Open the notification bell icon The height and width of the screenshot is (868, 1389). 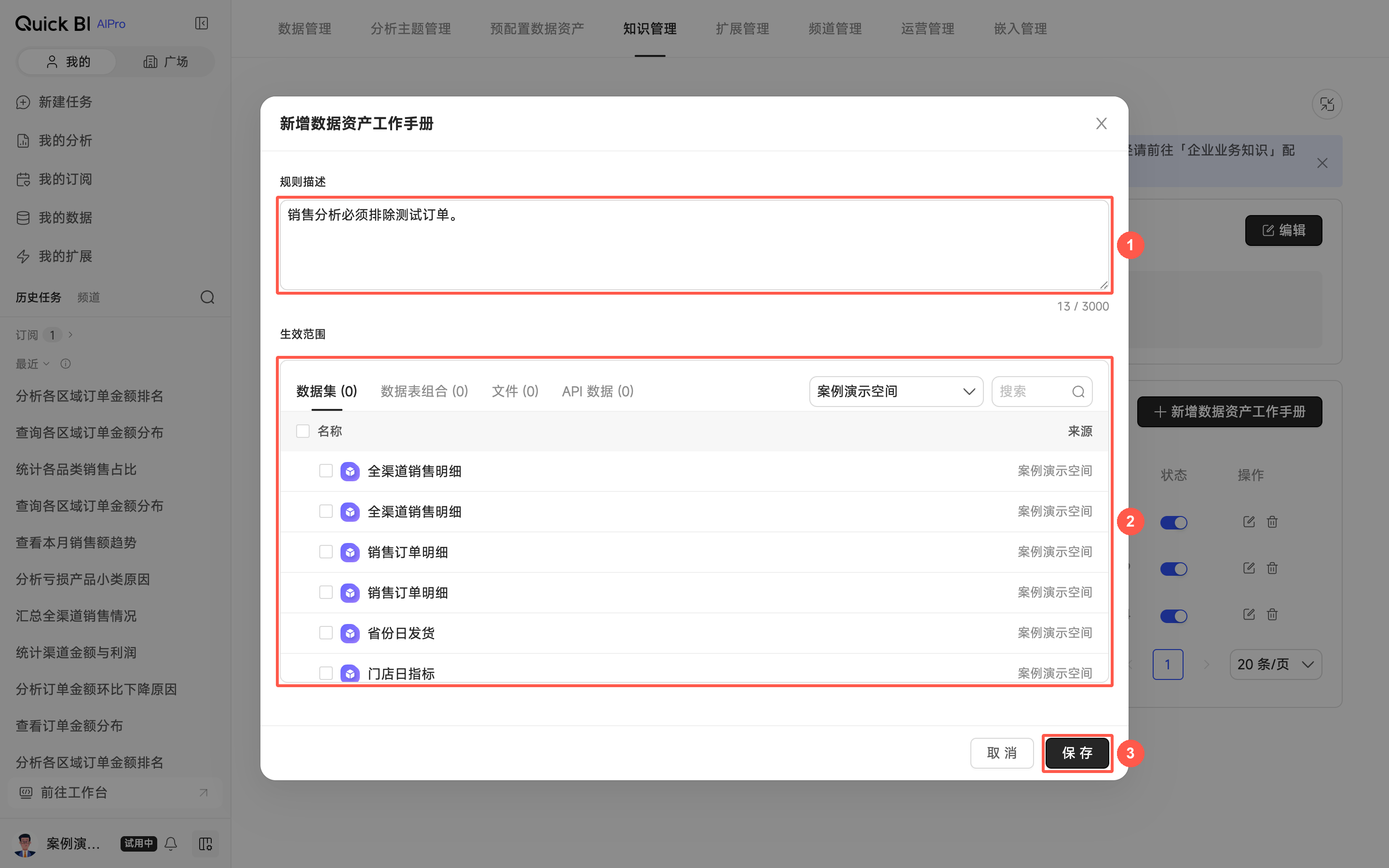click(170, 843)
